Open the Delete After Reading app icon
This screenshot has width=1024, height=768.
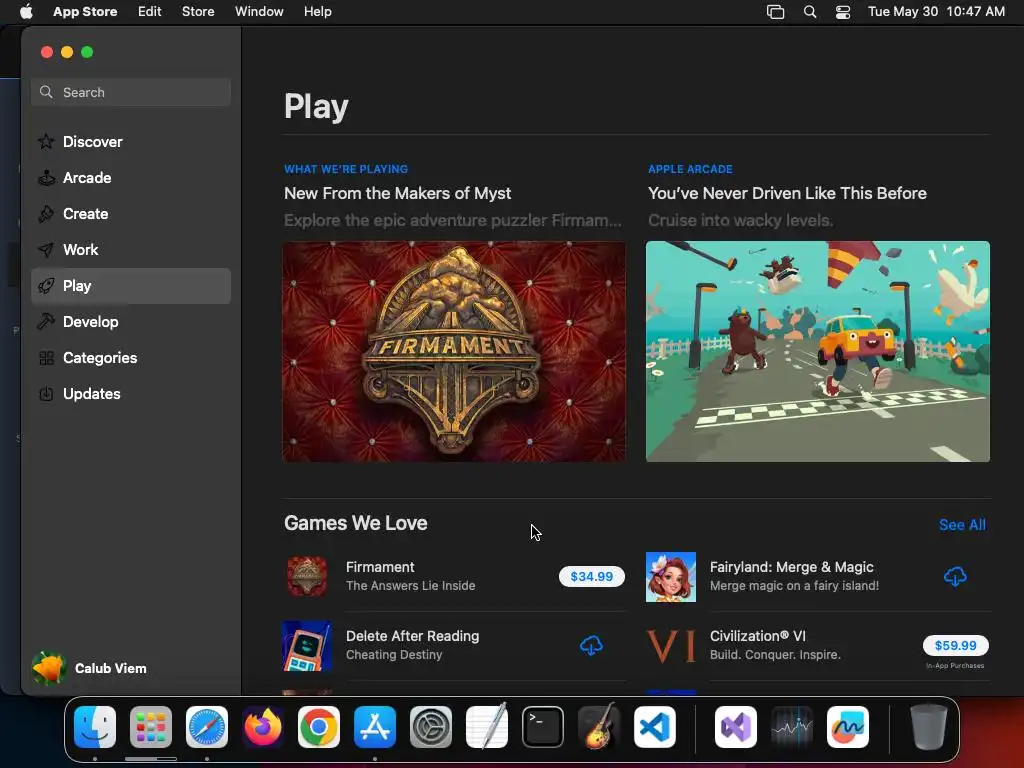tap(307, 646)
